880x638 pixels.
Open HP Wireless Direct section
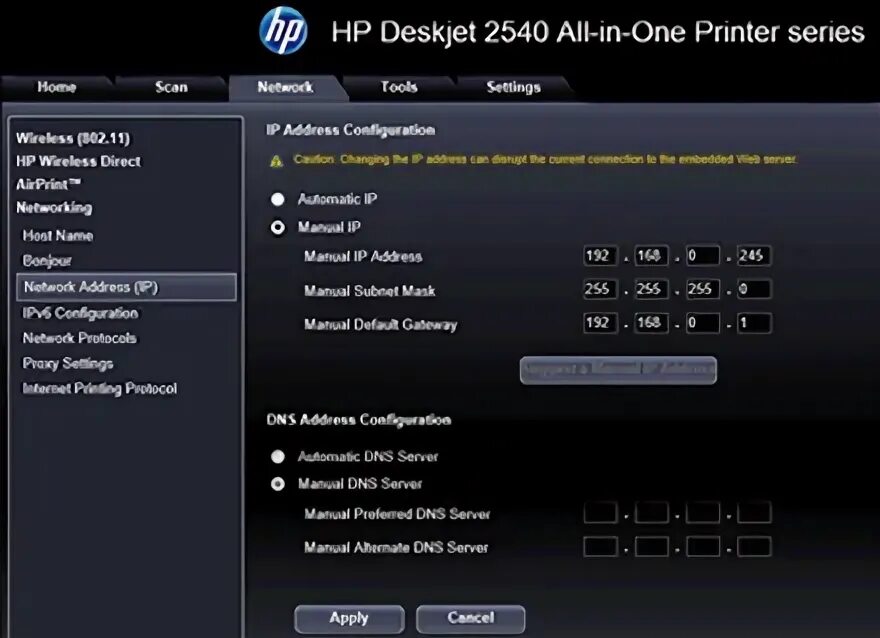pyautogui.click(x=79, y=161)
